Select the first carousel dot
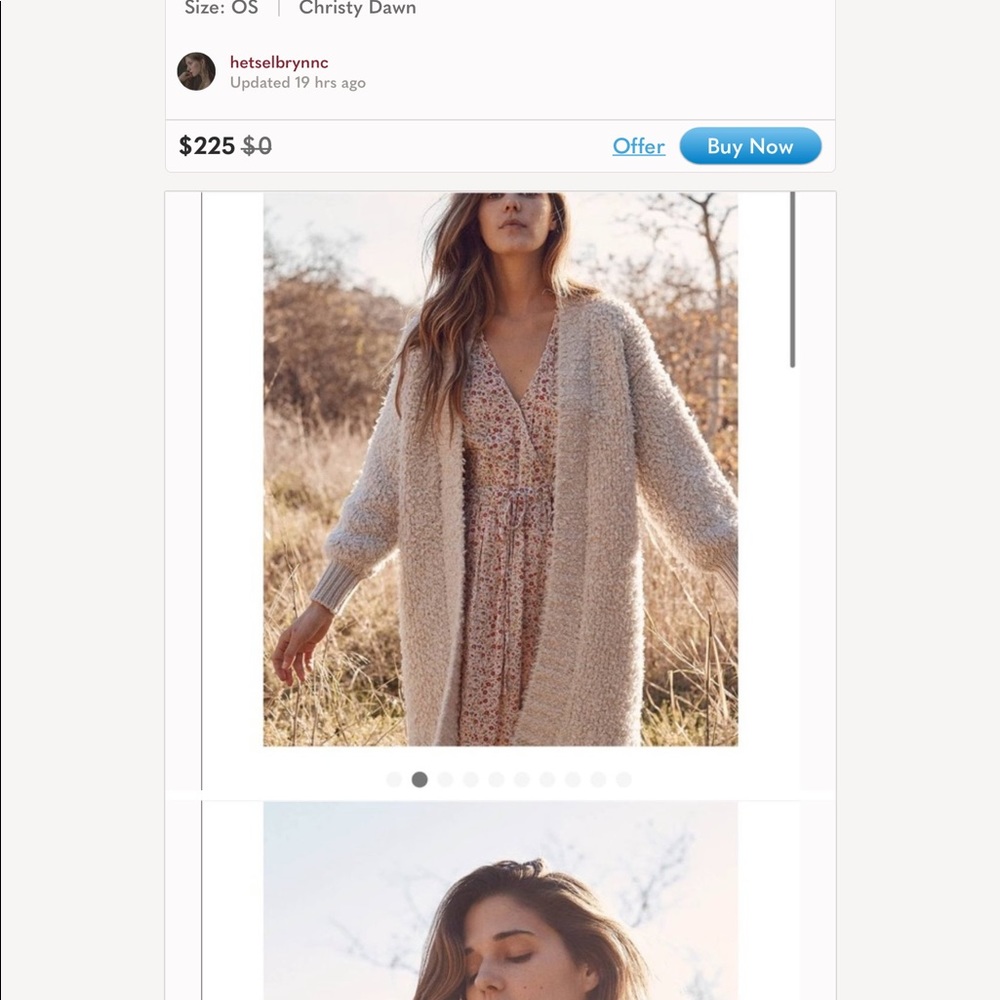This screenshot has width=1000, height=1000. (394, 779)
